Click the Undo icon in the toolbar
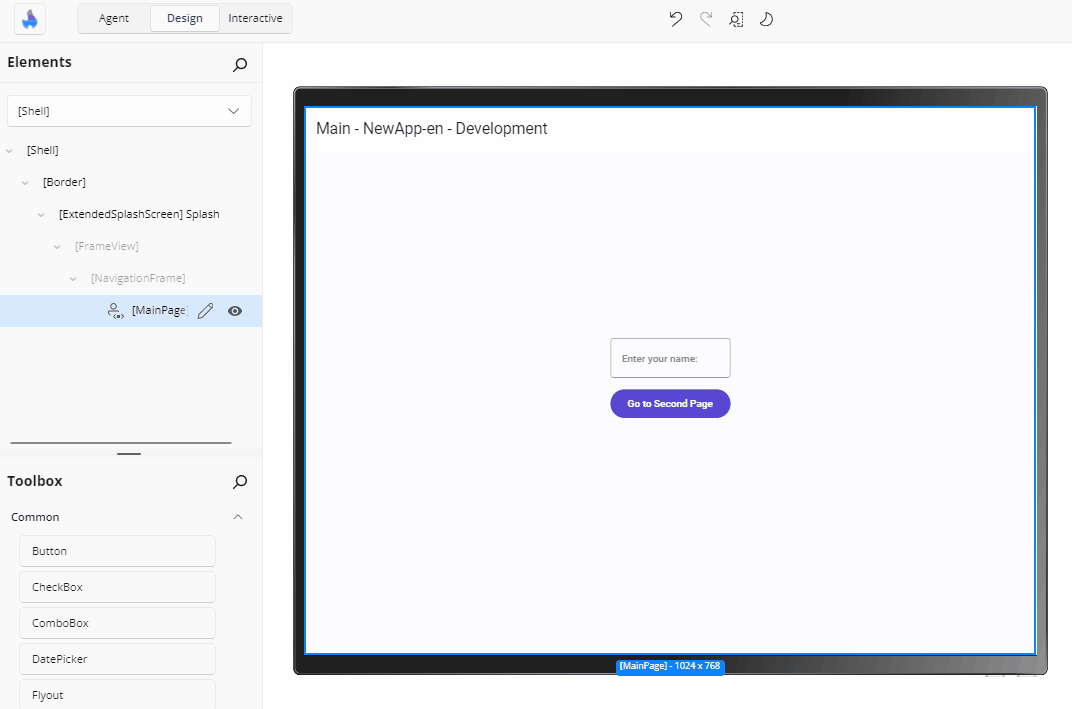 point(675,19)
